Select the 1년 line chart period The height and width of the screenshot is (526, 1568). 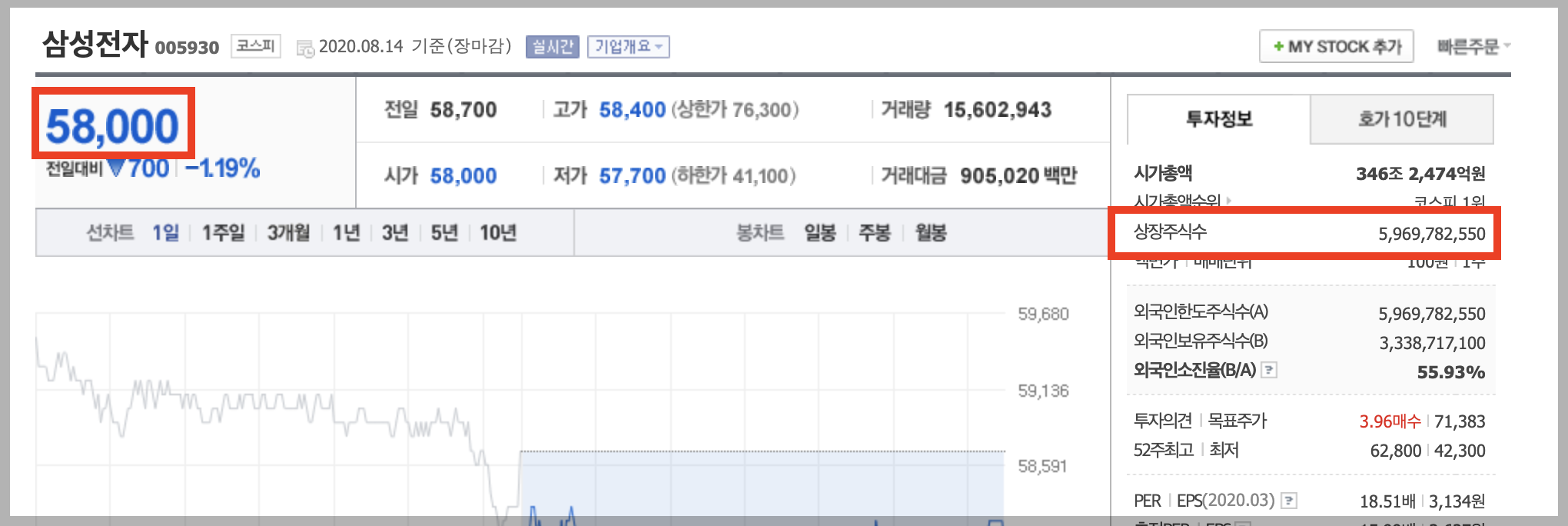346,232
